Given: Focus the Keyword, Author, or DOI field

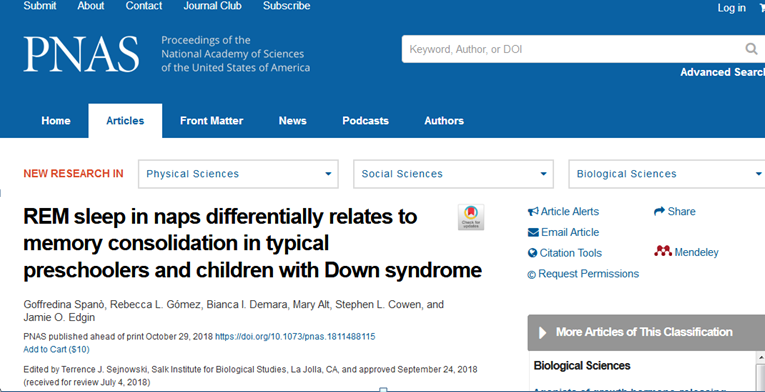Looking at the screenshot, I should 573,49.
